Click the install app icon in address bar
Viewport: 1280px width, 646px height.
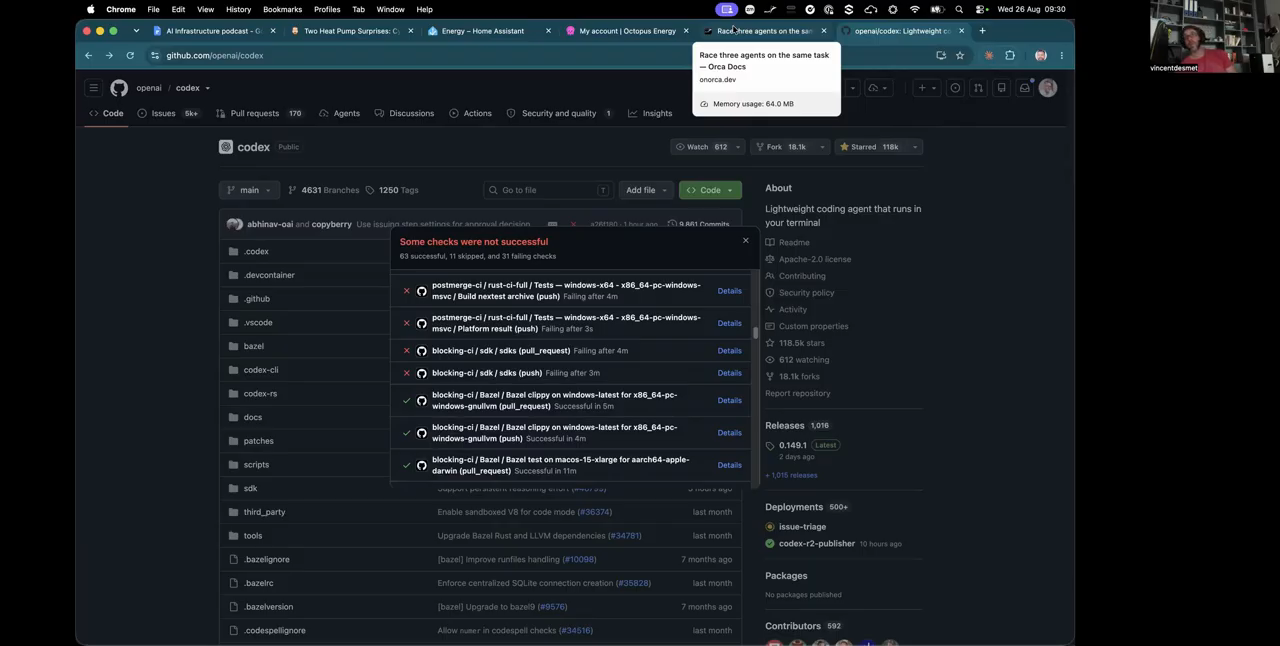pyautogui.click(x=941, y=55)
